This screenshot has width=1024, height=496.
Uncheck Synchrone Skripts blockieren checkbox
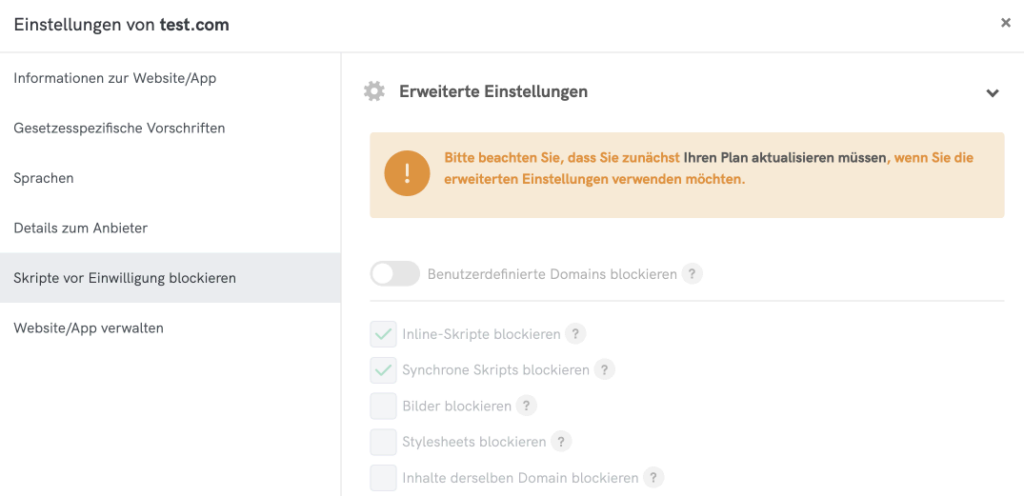pyautogui.click(x=383, y=370)
